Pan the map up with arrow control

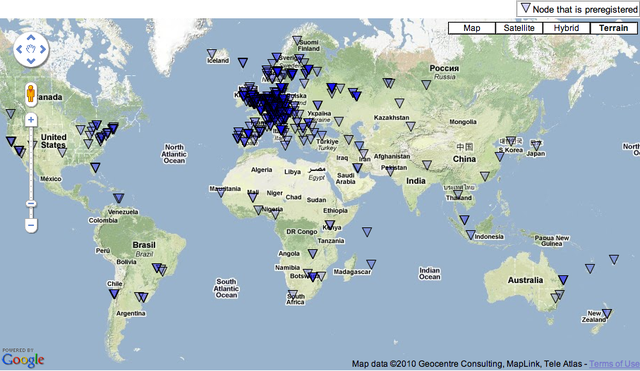pos(31,38)
